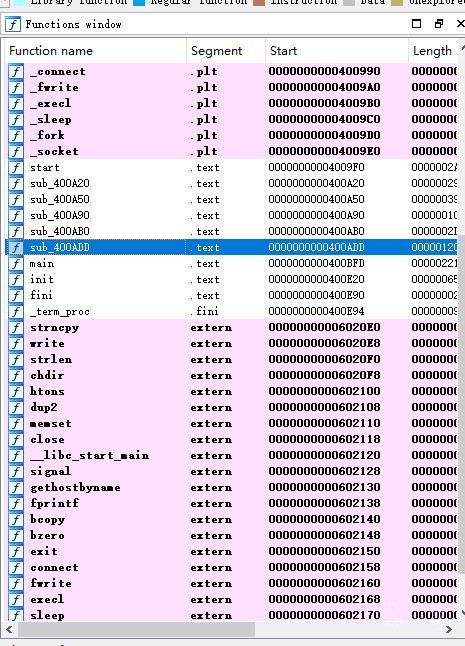Select the fprintf function name
The width and height of the screenshot is (465, 646).
[x=54, y=503]
